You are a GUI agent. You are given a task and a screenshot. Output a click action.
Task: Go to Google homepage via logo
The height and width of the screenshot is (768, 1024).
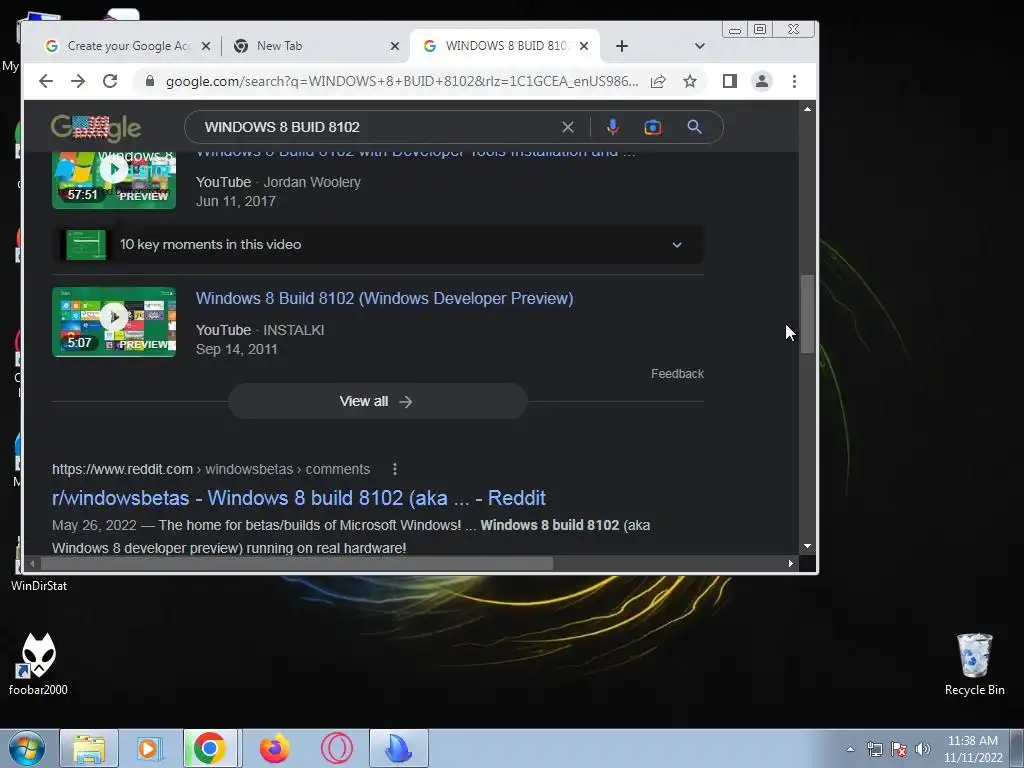coord(95,127)
